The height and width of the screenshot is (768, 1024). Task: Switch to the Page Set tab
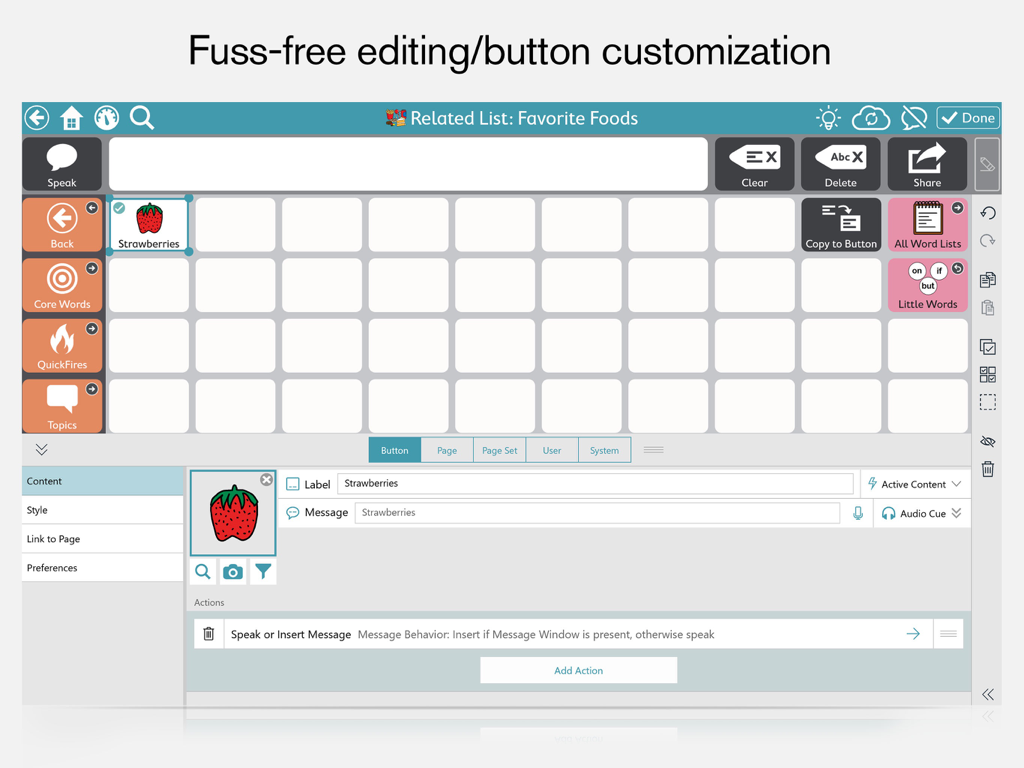(x=499, y=450)
